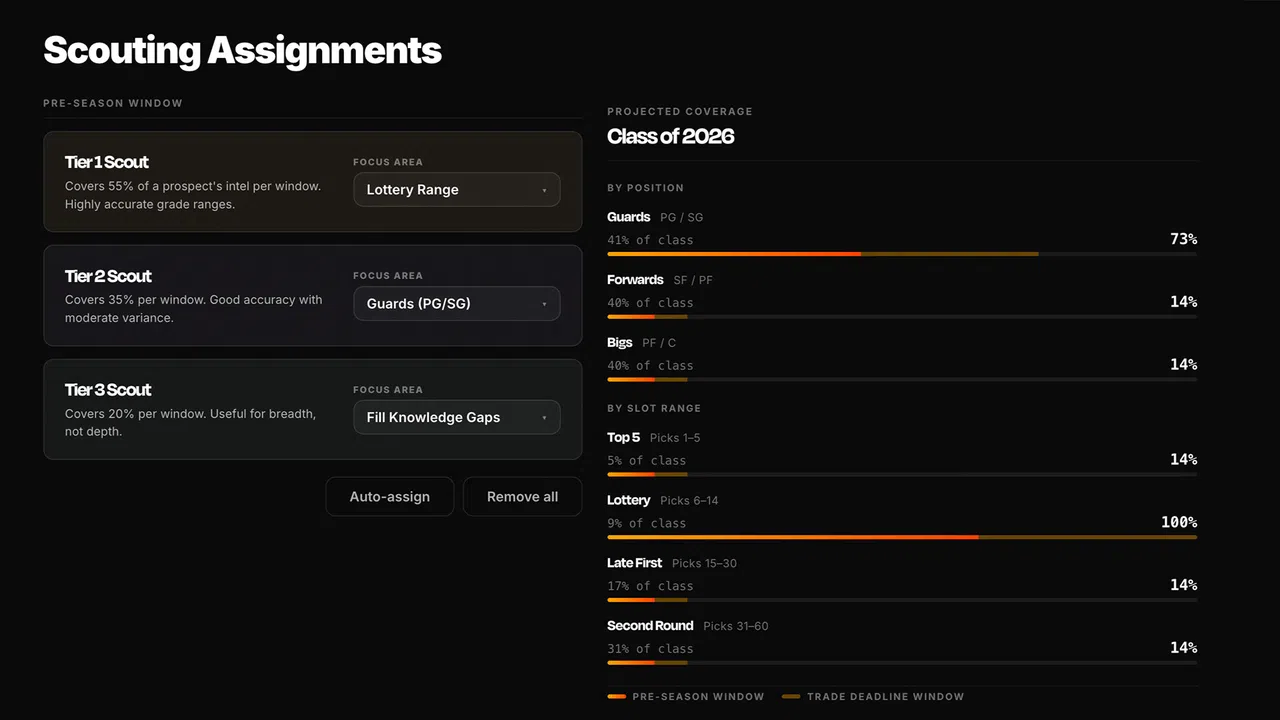Click the BY SLOT RANGE section label

654,408
